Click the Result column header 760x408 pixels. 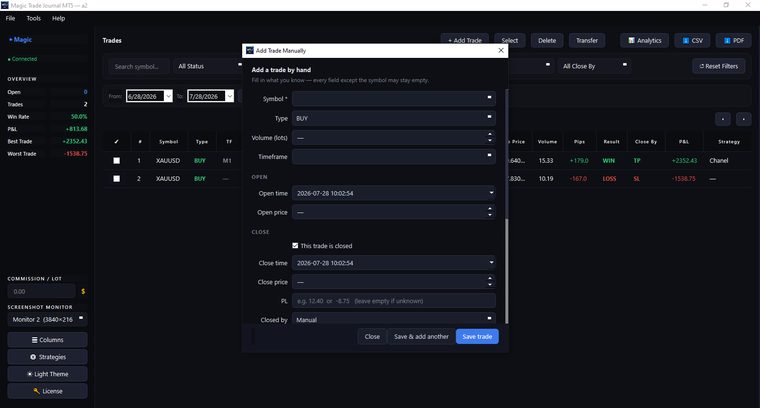click(x=612, y=142)
